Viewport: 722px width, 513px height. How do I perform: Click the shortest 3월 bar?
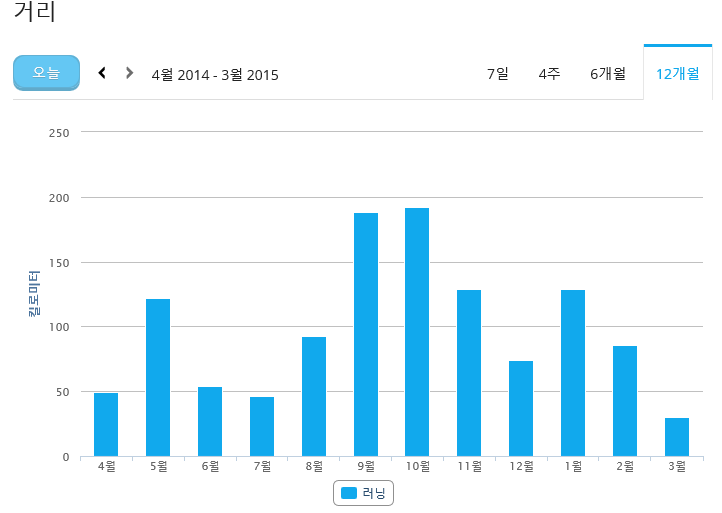pos(677,437)
